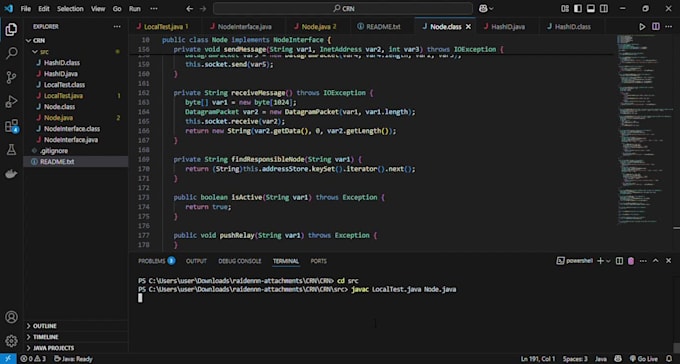
Task: Open the new terminal launch profile dropdown
Action: tap(608, 261)
